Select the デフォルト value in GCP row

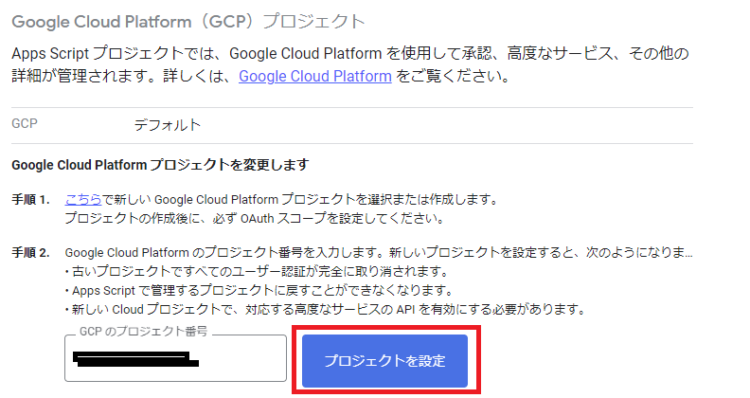point(167,125)
